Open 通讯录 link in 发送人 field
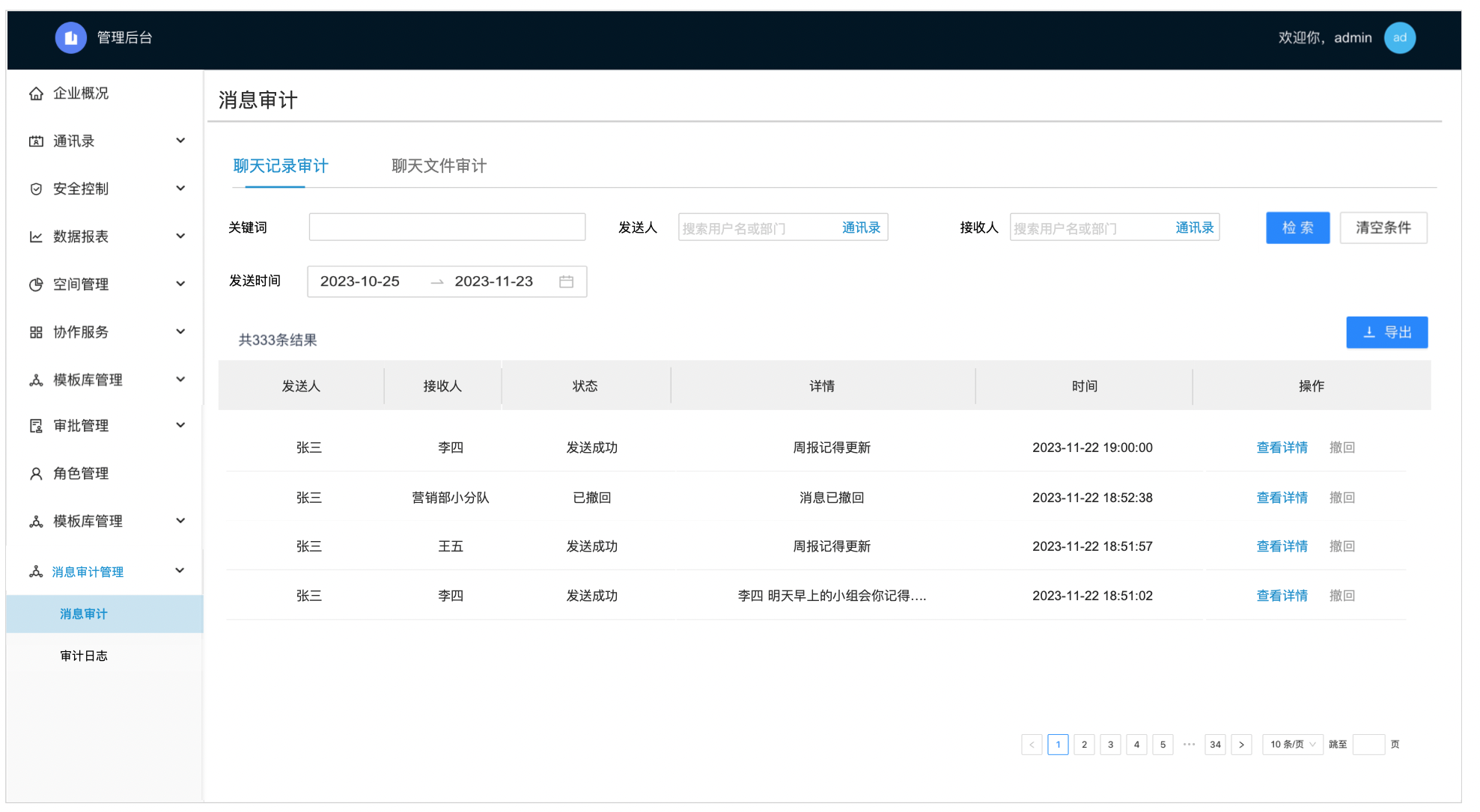This screenshot has height=812, width=1480. [861, 228]
